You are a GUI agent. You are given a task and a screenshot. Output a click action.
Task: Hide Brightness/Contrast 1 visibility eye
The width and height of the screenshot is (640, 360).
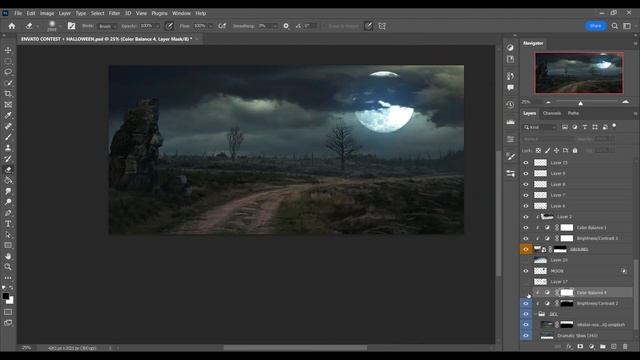[526, 238]
